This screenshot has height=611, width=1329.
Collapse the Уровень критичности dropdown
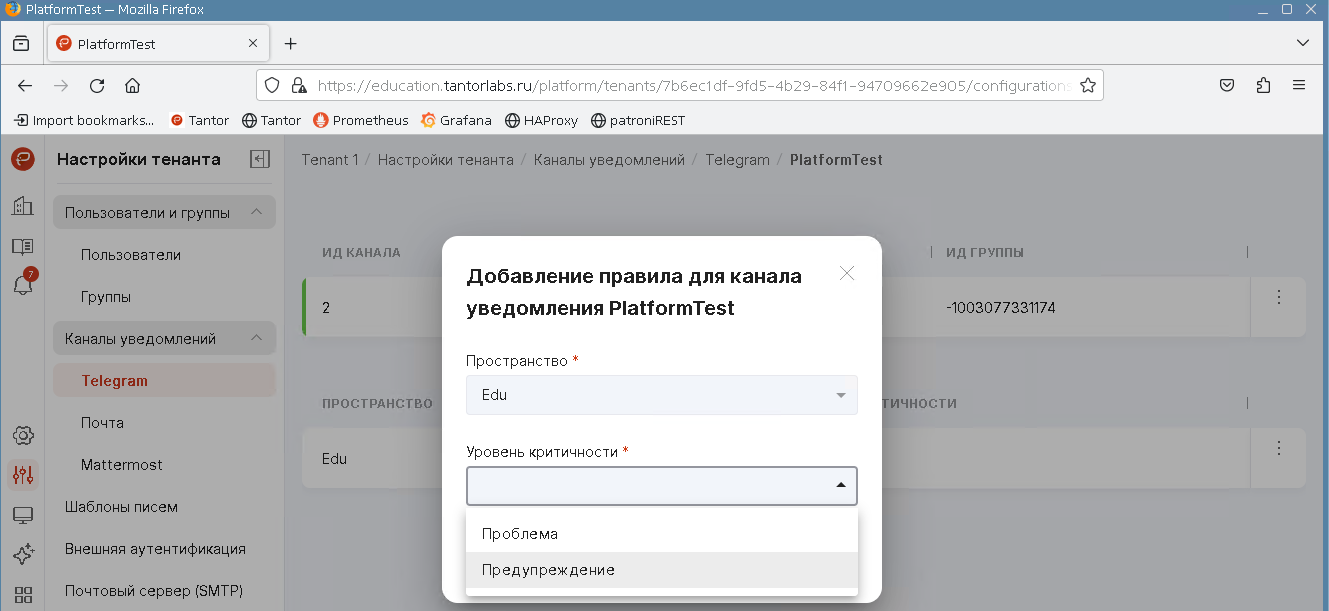(840, 486)
